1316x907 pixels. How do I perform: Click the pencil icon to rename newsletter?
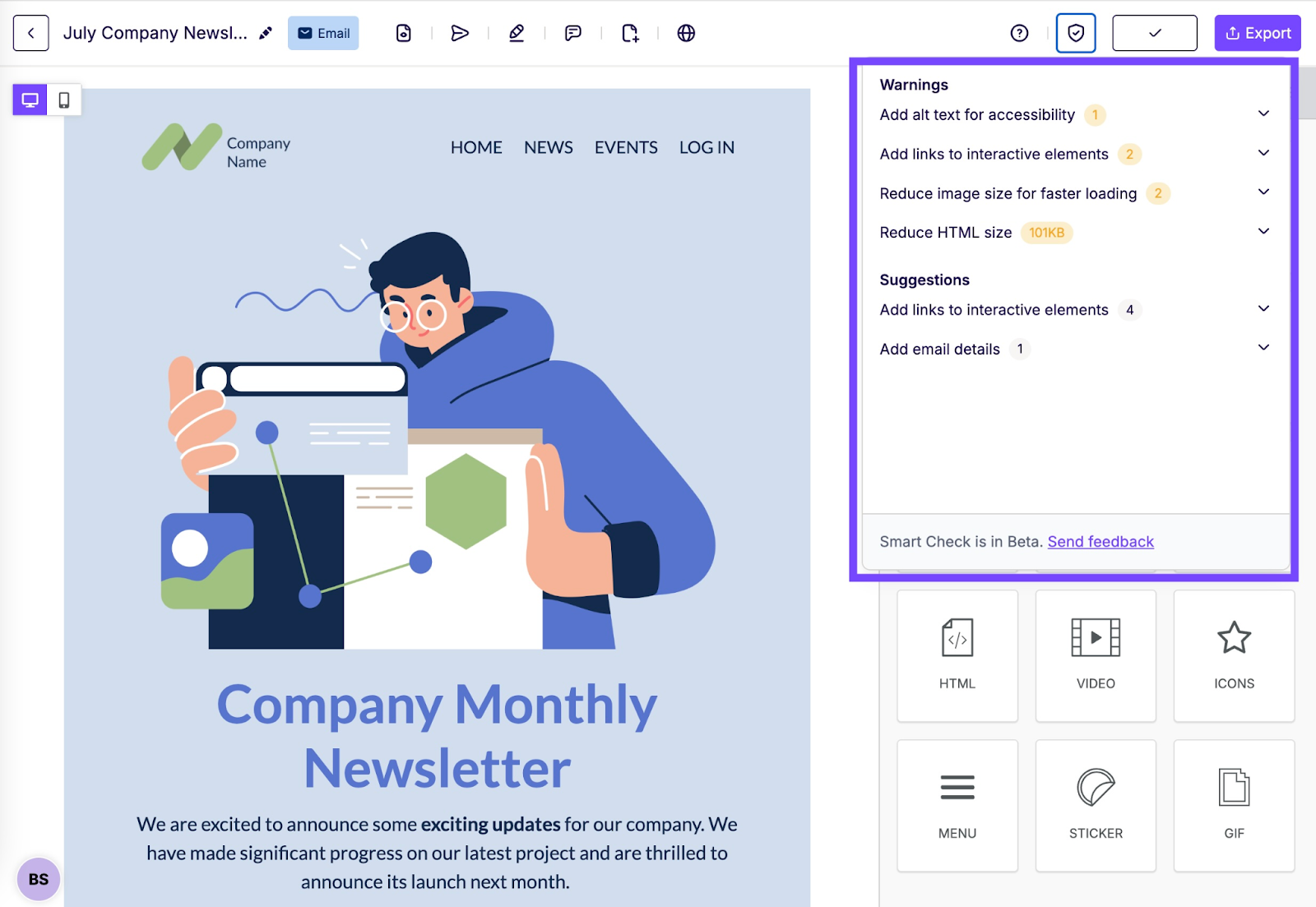click(265, 33)
